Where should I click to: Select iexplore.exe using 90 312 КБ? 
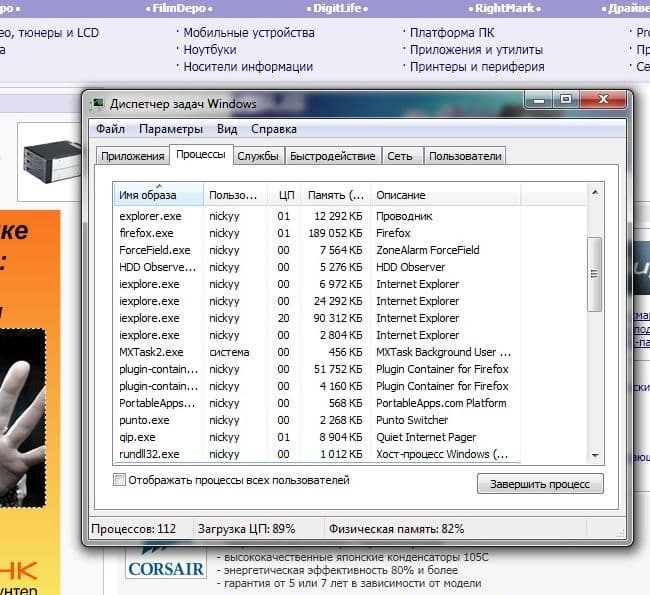(x=317, y=318)
